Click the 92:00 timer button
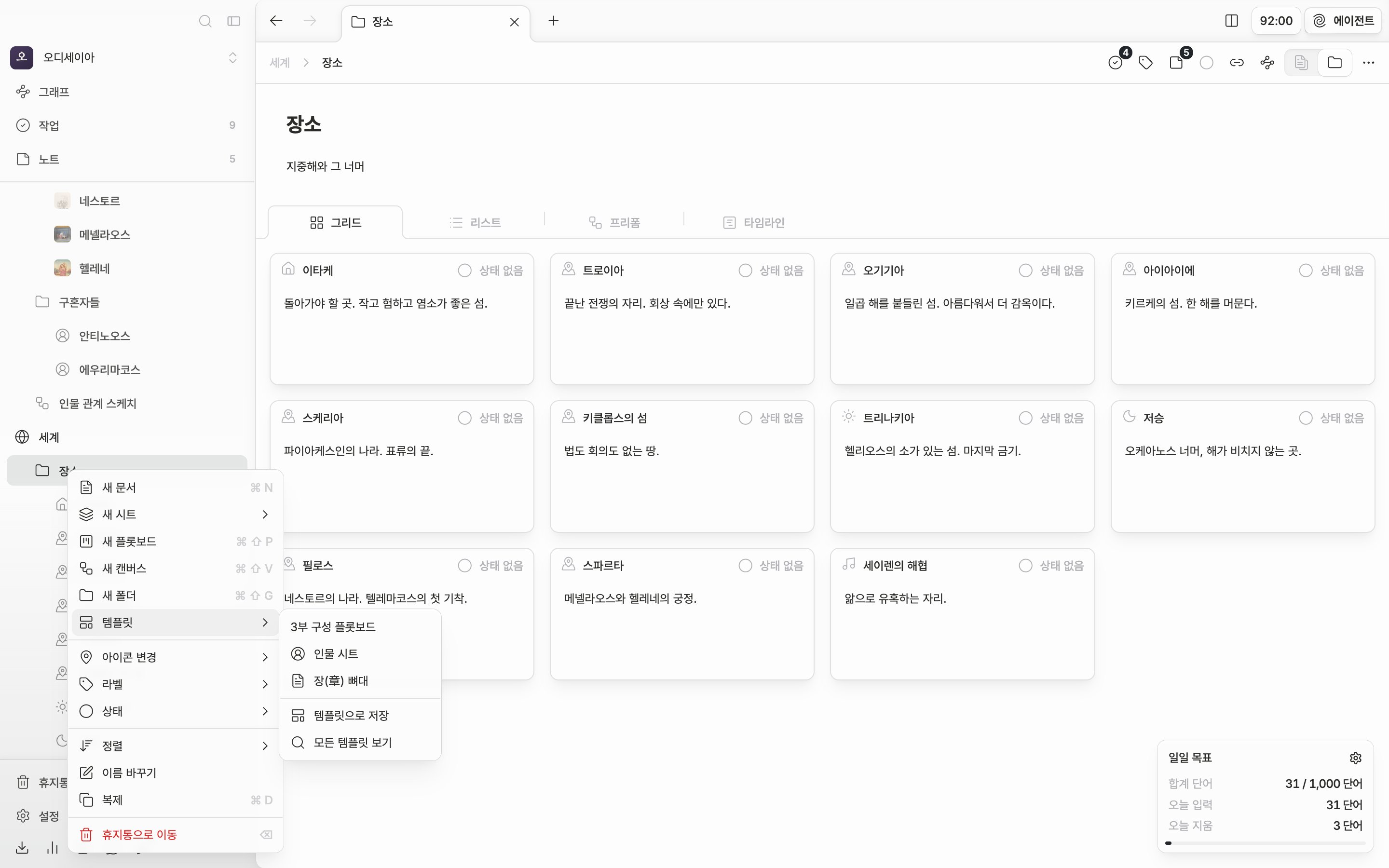Screen dimensions: 1389x868 1275,21
